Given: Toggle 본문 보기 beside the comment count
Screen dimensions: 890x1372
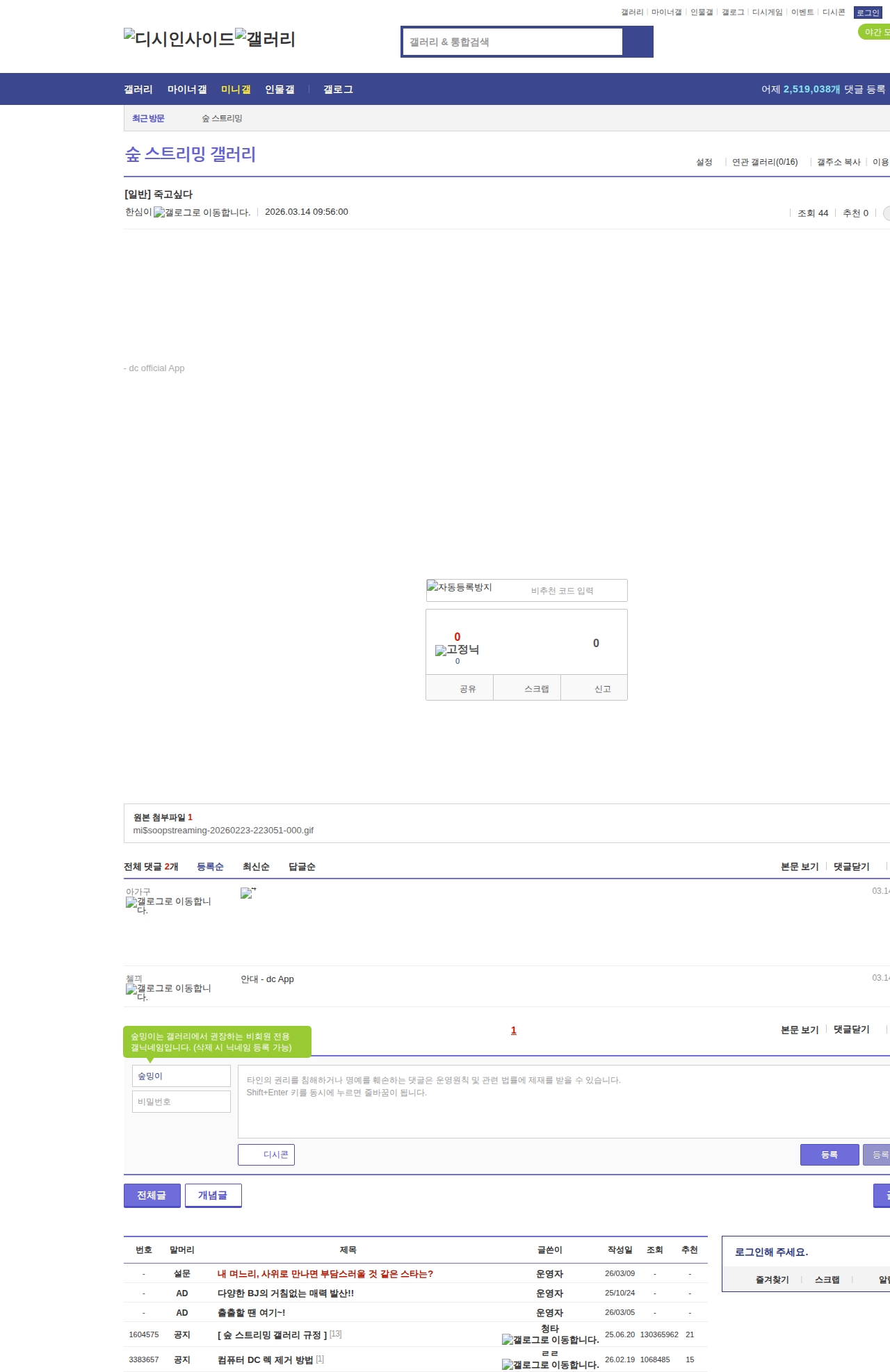Looking at the screenshot, I should pyautogui.click(x=800, y=867).
